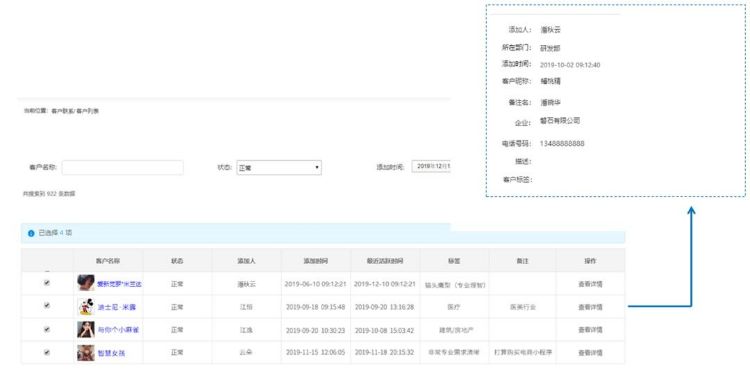Click 云朵 in the 添加人 column

(246, 353)
